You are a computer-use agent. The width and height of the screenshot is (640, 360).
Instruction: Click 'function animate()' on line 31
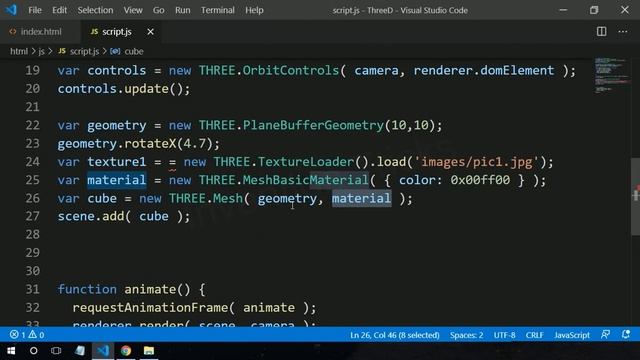click(x=124, y=289)
